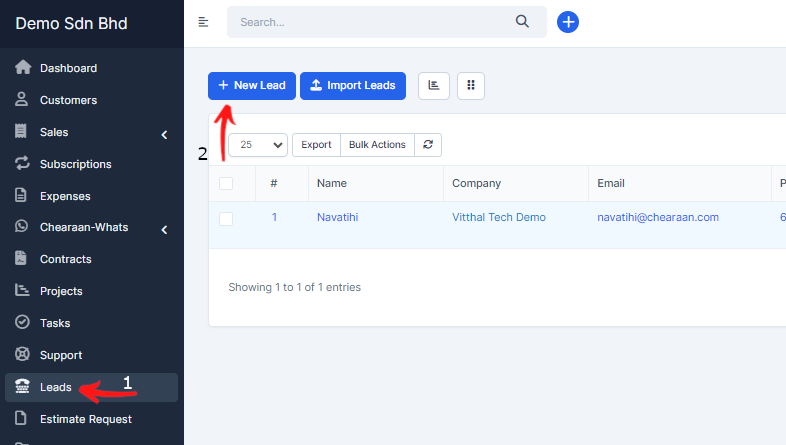Viewport: 786px width, 445px height.
Task: Click the New Lead button
Action: coord(252,86)
